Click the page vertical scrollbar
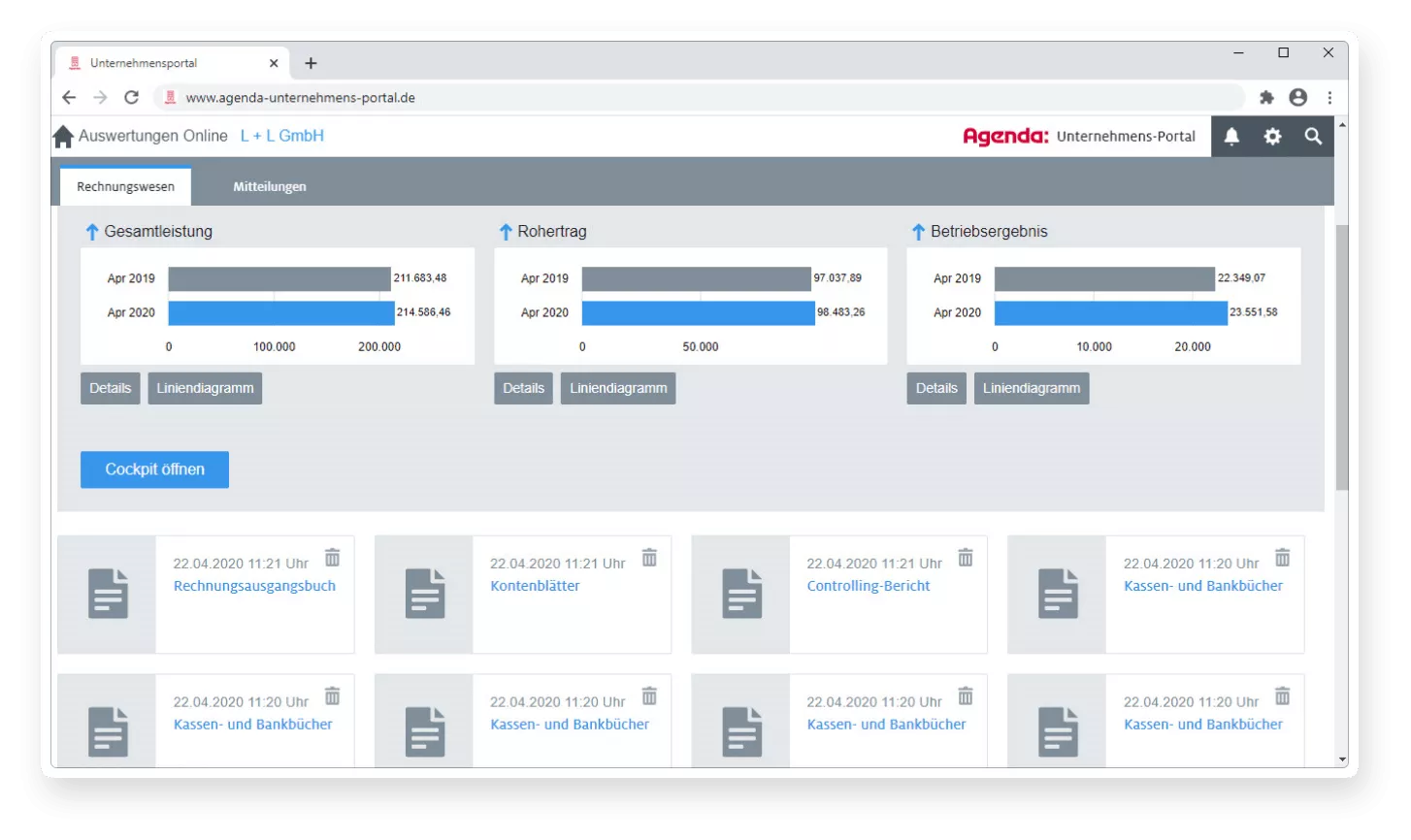The height and width of the screenshot is (840, 1411). point(1342,359)
